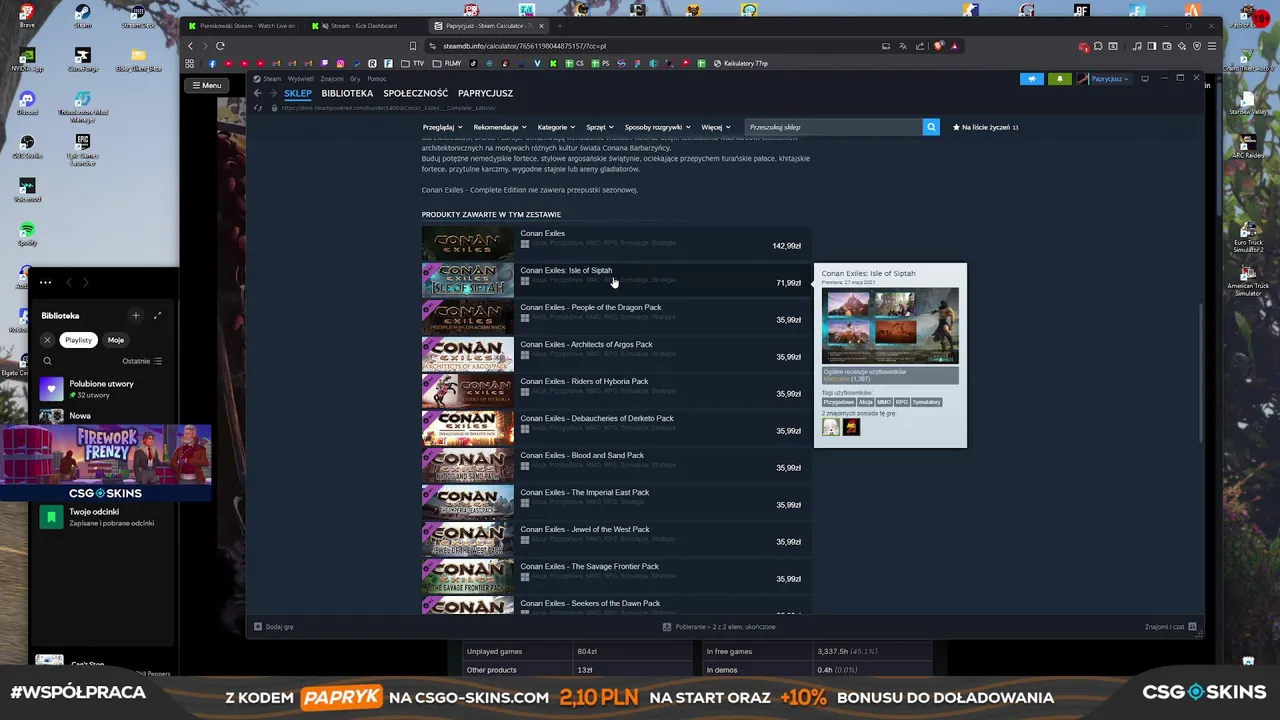1280x720 pixels.
Task: Expand the Sprzęt dropdown
Action: (x=600, y=127)
